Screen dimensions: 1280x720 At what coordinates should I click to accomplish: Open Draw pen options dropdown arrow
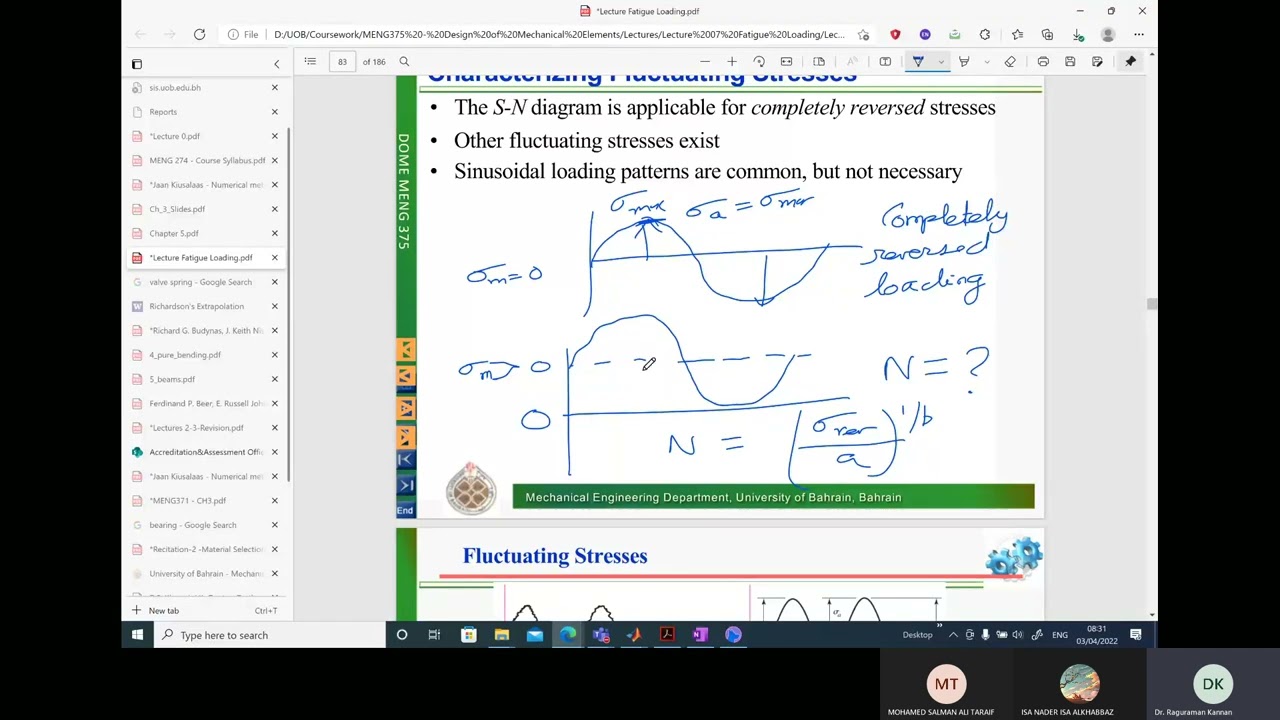tap(940, 62)
